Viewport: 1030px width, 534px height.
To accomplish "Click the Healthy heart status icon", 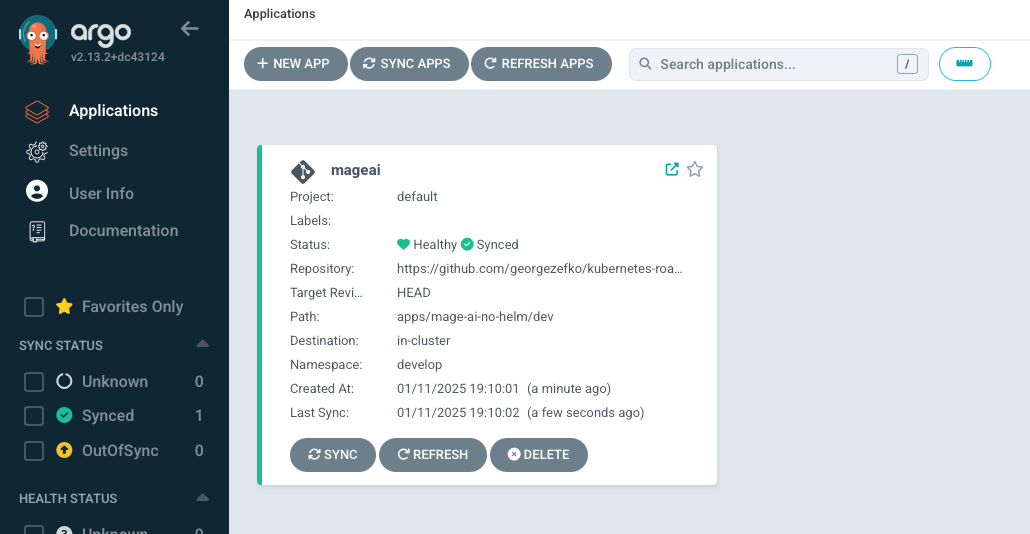I will pos(403,244).
